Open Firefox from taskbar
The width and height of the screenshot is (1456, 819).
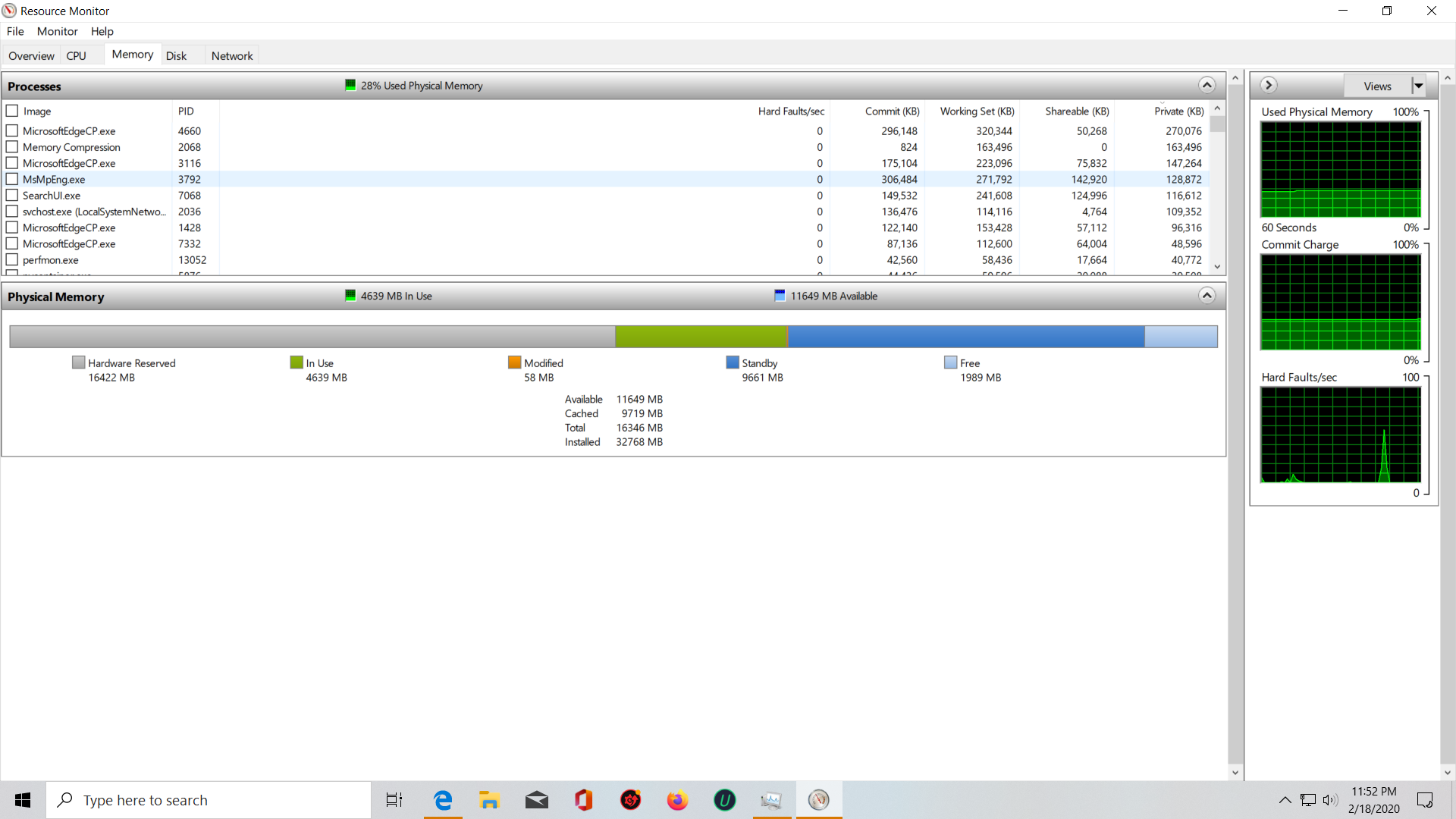pyautogui.click(x=677, y=800)
